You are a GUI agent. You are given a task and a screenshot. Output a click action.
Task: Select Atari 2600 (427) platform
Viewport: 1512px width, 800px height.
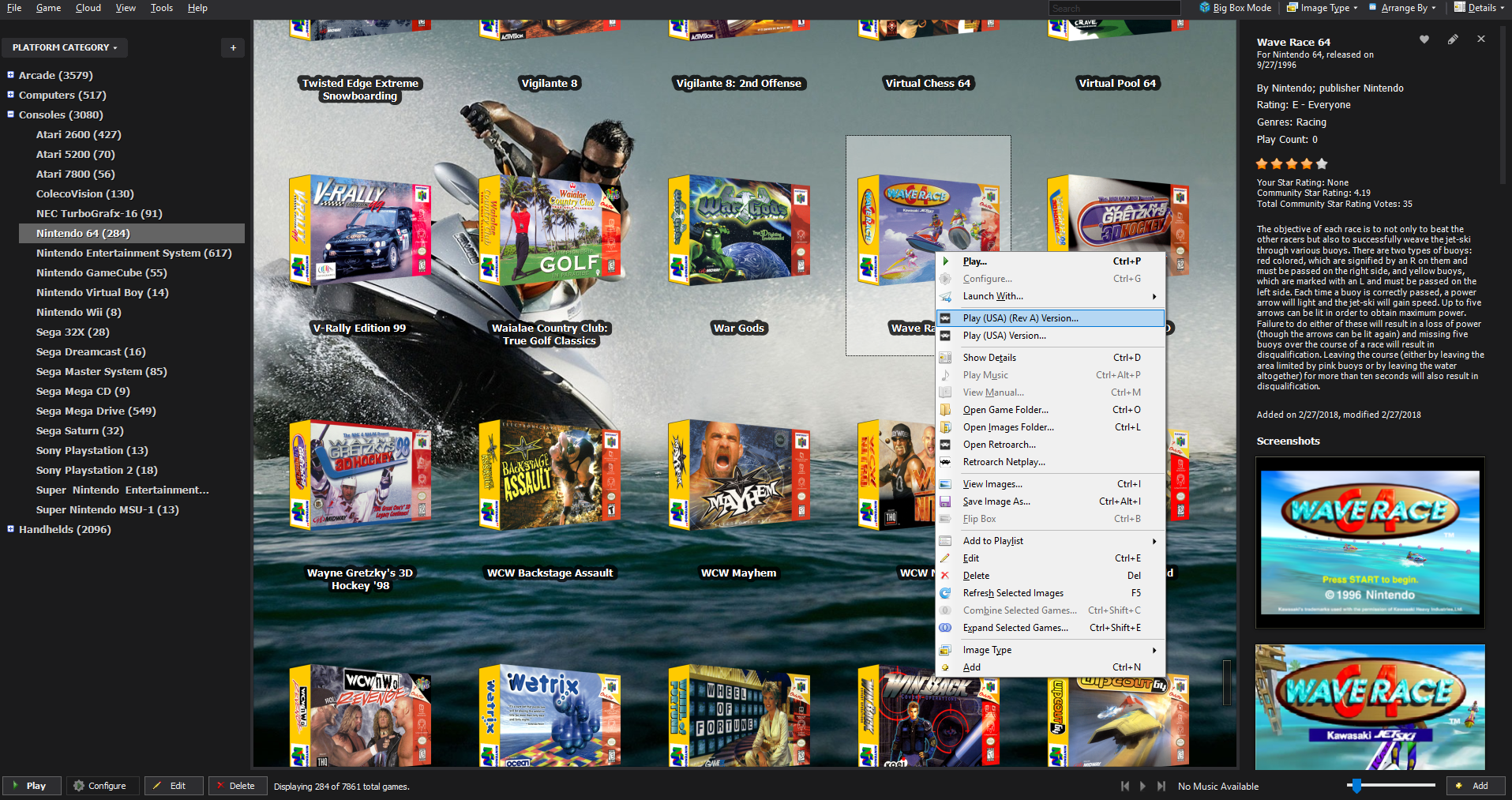click(78, 134)
